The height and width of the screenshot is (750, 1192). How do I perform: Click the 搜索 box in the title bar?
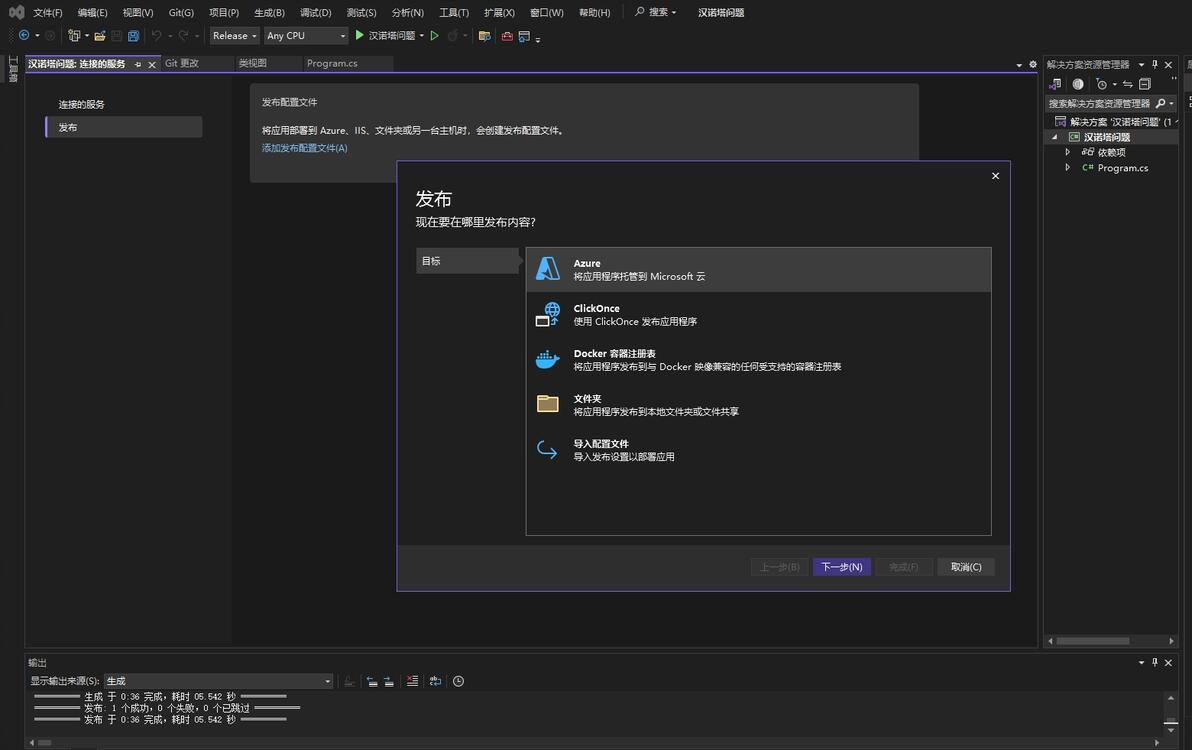pos(656,12)
